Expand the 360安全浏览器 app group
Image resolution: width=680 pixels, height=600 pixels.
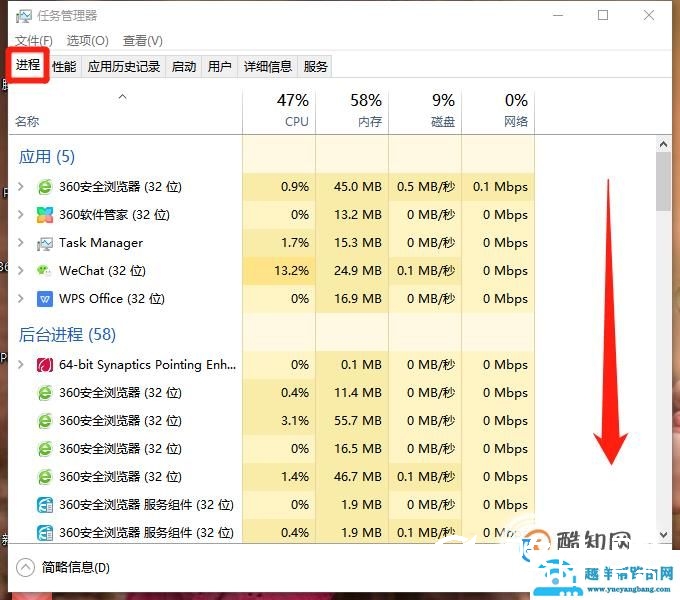click(x=20, y=187)
